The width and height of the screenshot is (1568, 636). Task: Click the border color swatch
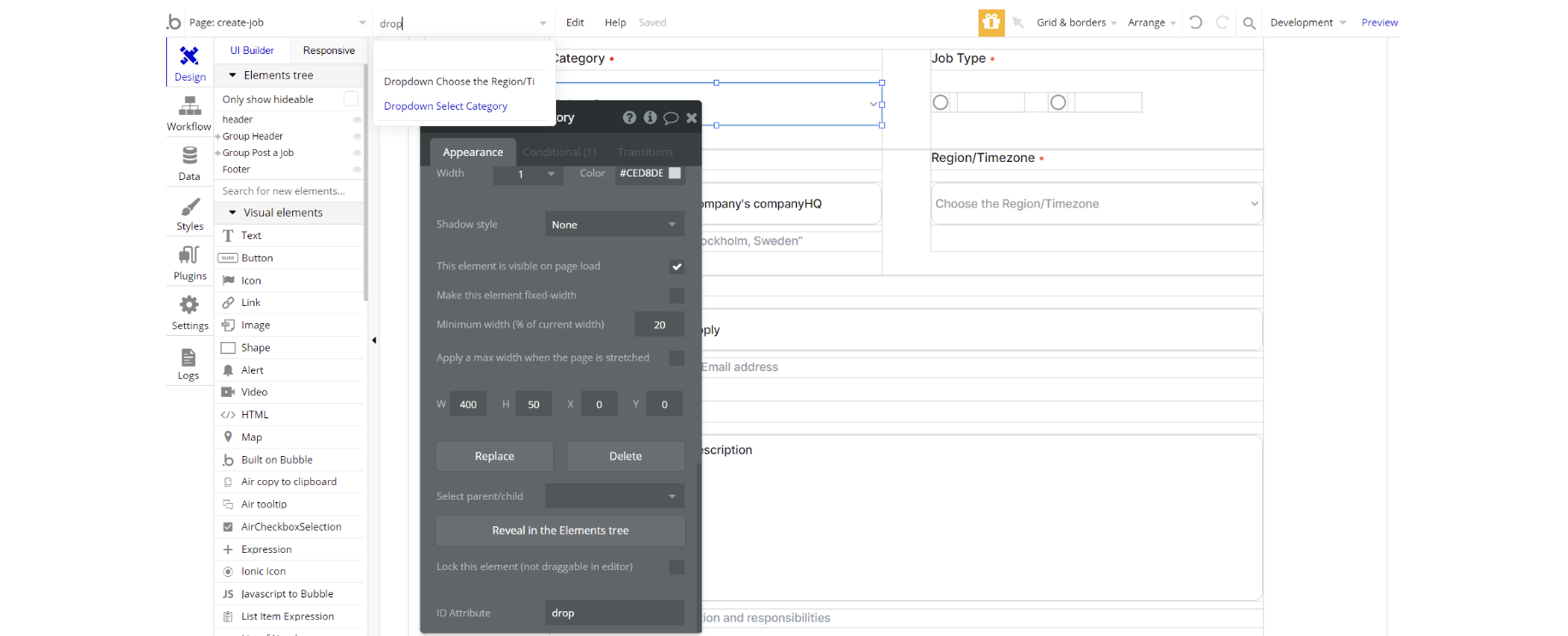coord(675,173)
